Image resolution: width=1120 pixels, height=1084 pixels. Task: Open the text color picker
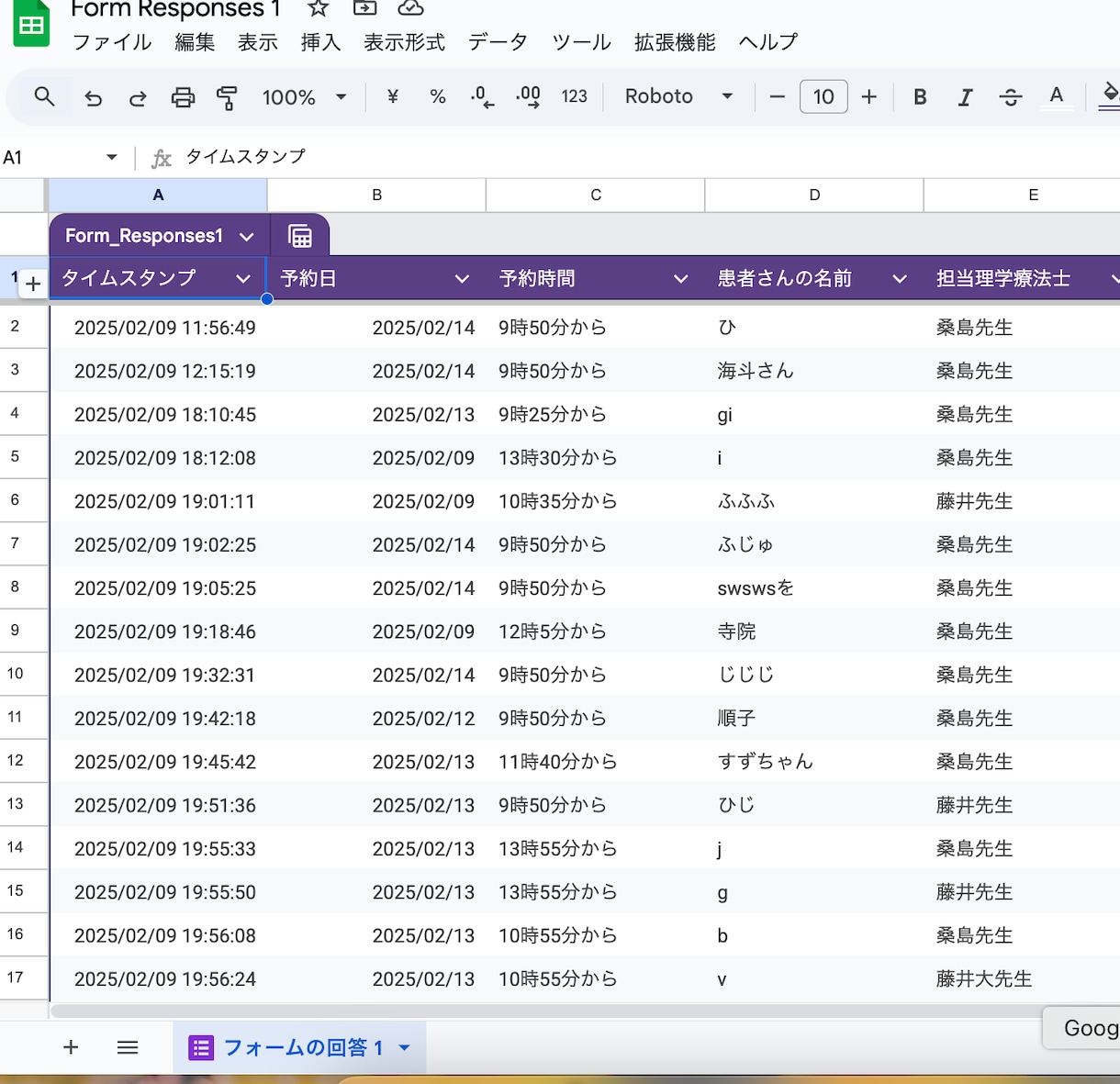pyautogui.click(x=1057, y=97)
